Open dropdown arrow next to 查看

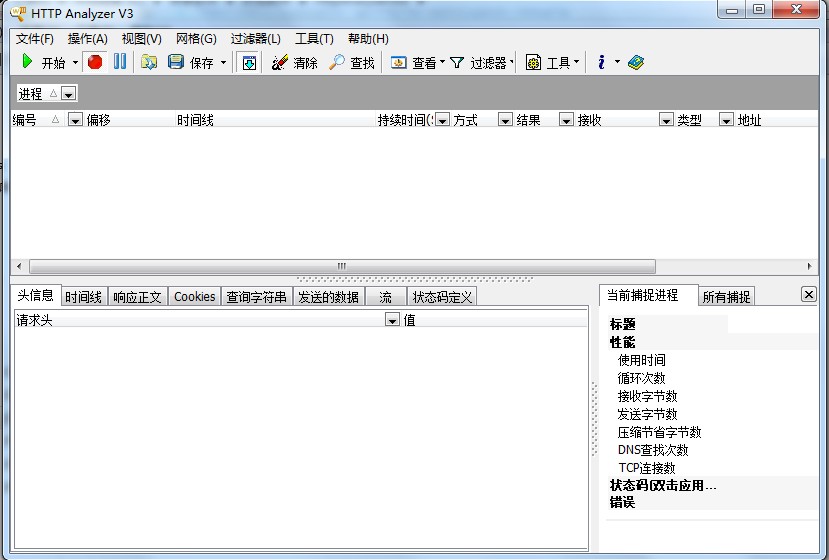coord(442,62)
